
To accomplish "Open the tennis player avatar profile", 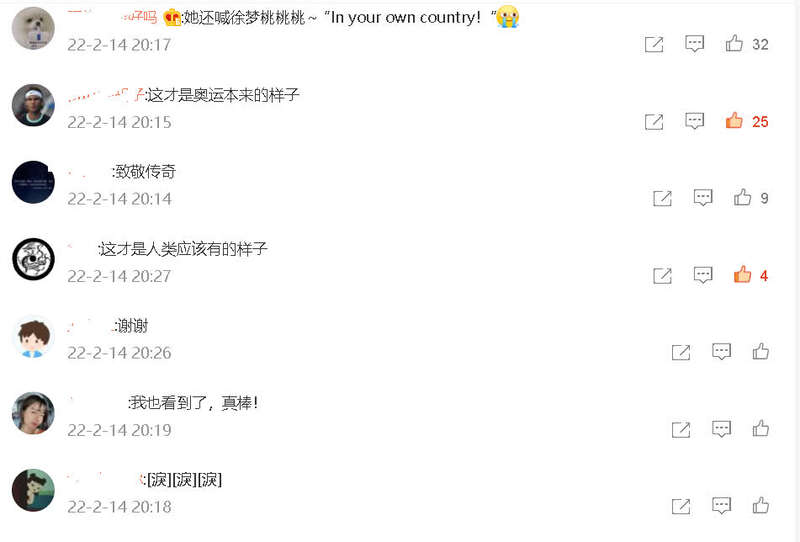I will point(33,105).
